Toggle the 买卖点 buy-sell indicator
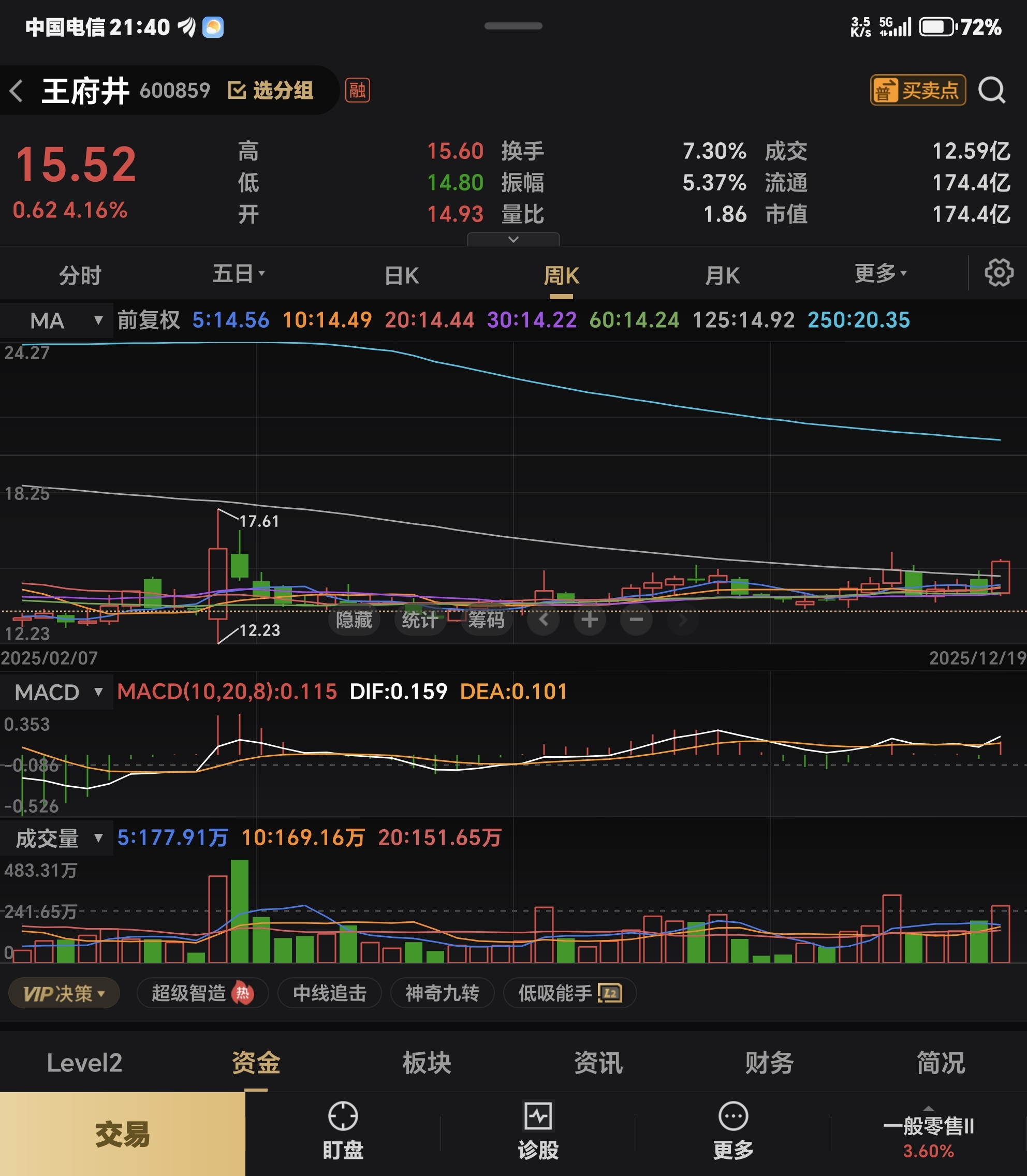Viewport: 1027px width, 1176px height. point(918,91)
